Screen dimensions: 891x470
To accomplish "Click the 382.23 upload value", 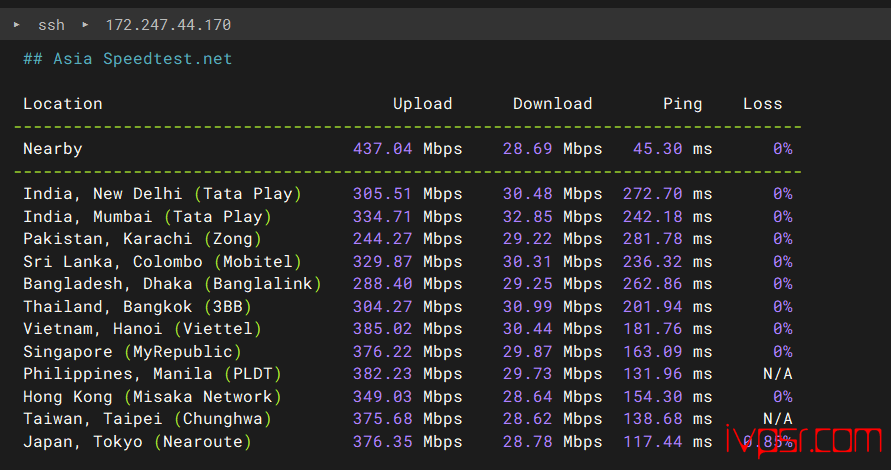I will click(x=382, y=373).
